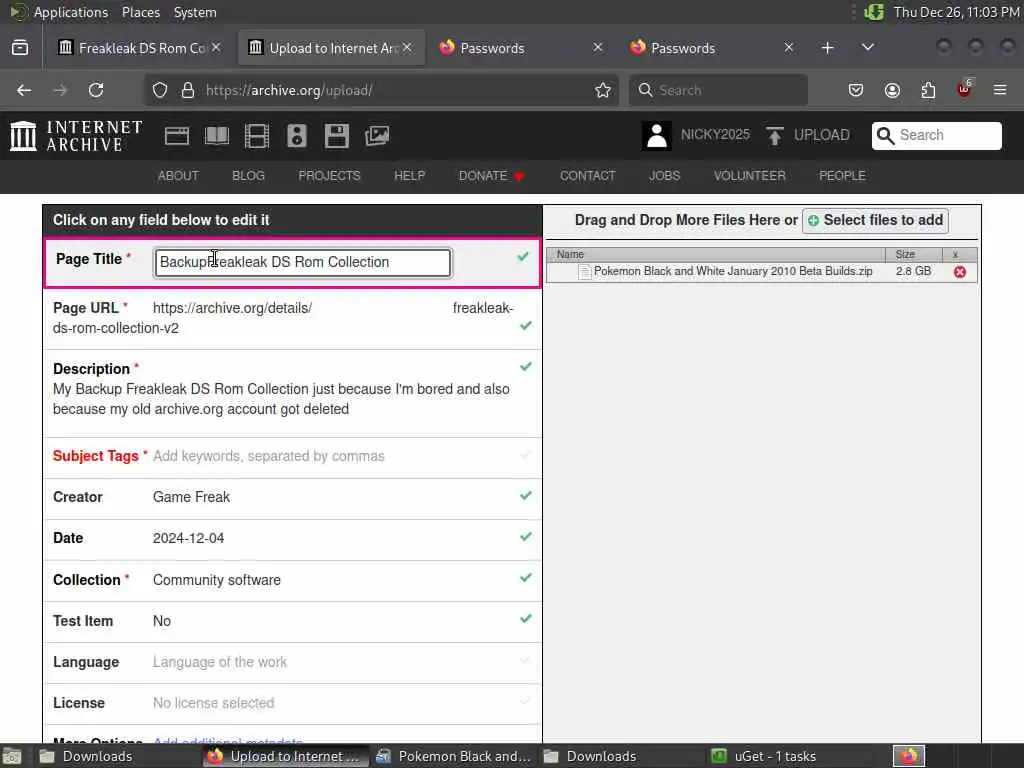Click the DONATE nav link
Screen dimensions: 1024x768
point(492,176)
